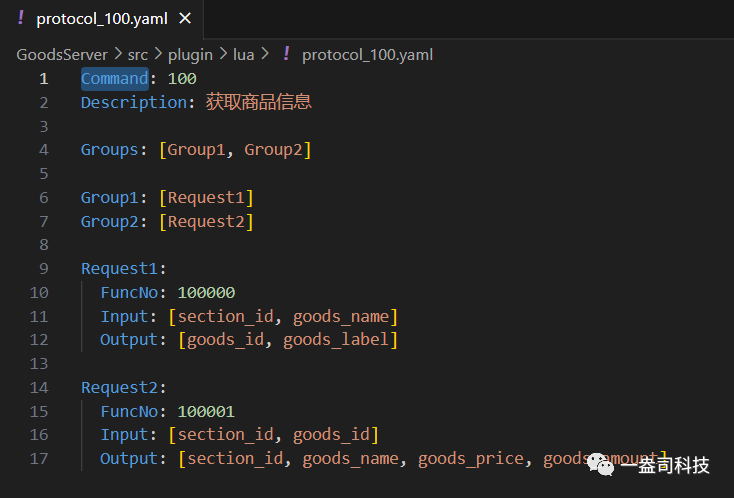Image resolution: width=734 pixels, height=498 pixels.
Task: Click the Request2: key on line 14
Action: pyautogui.click(x=124, y=388)
